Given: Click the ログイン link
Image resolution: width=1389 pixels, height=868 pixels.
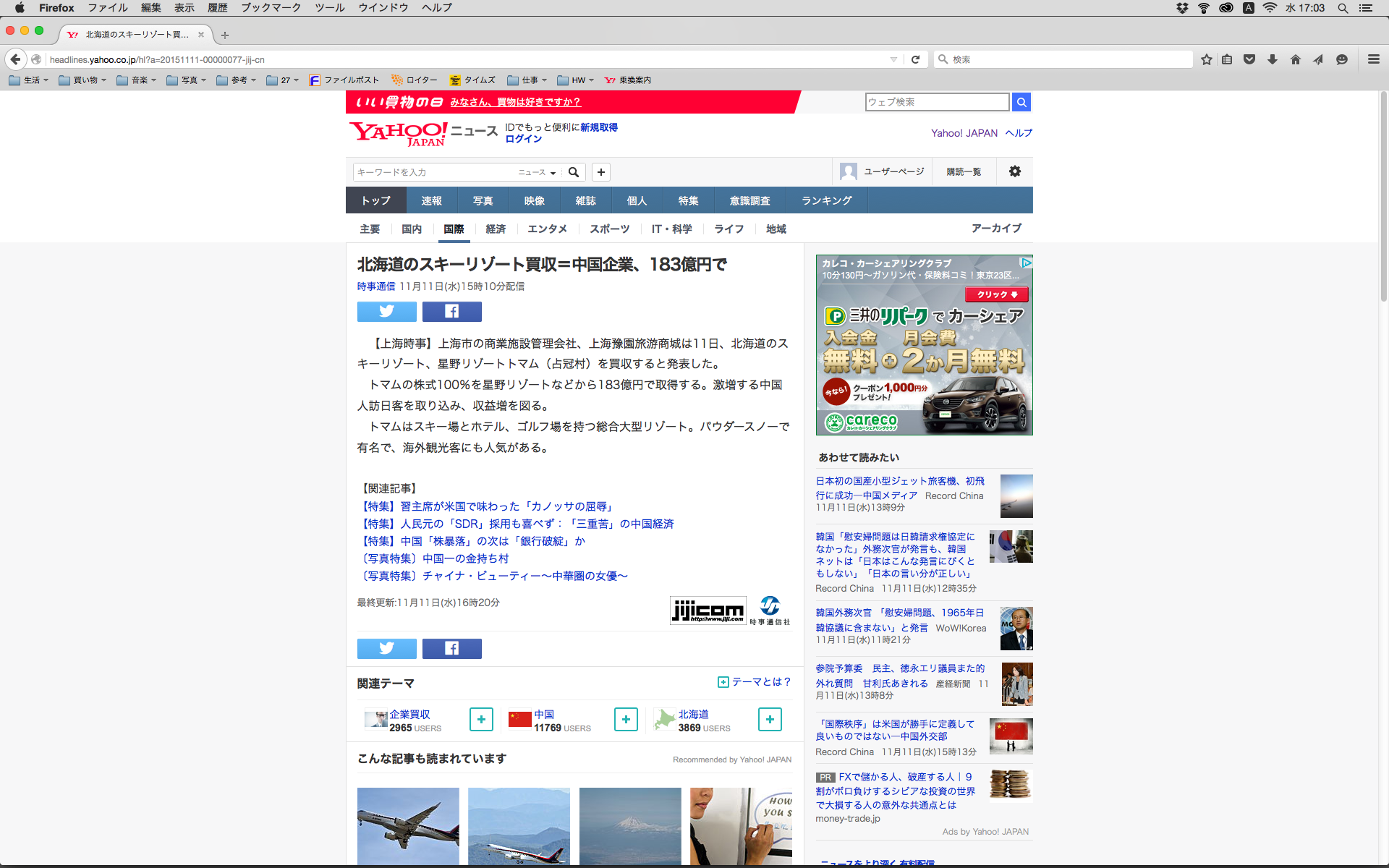Looking at the screenshot, I should pos(523,139).
